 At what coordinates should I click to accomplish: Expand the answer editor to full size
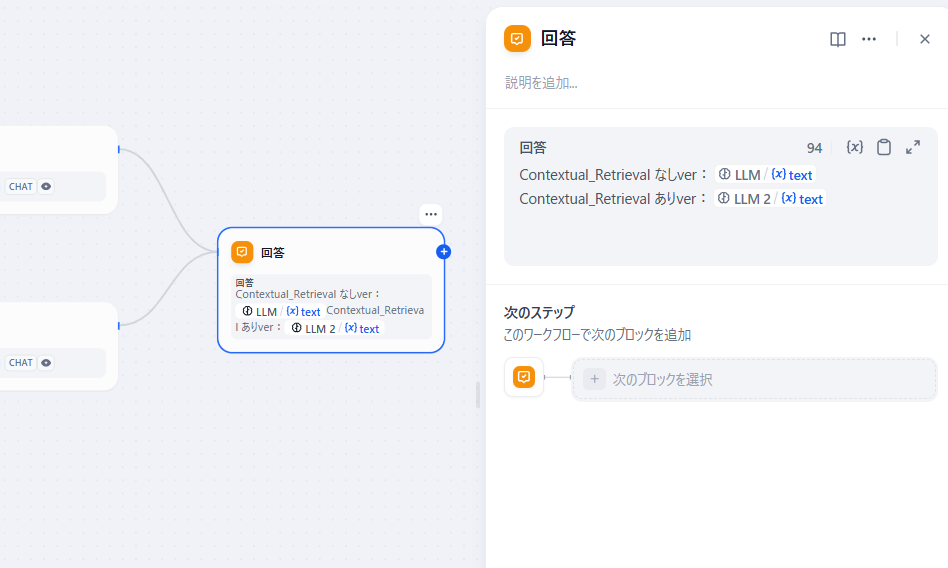click(x=913, y=147)
